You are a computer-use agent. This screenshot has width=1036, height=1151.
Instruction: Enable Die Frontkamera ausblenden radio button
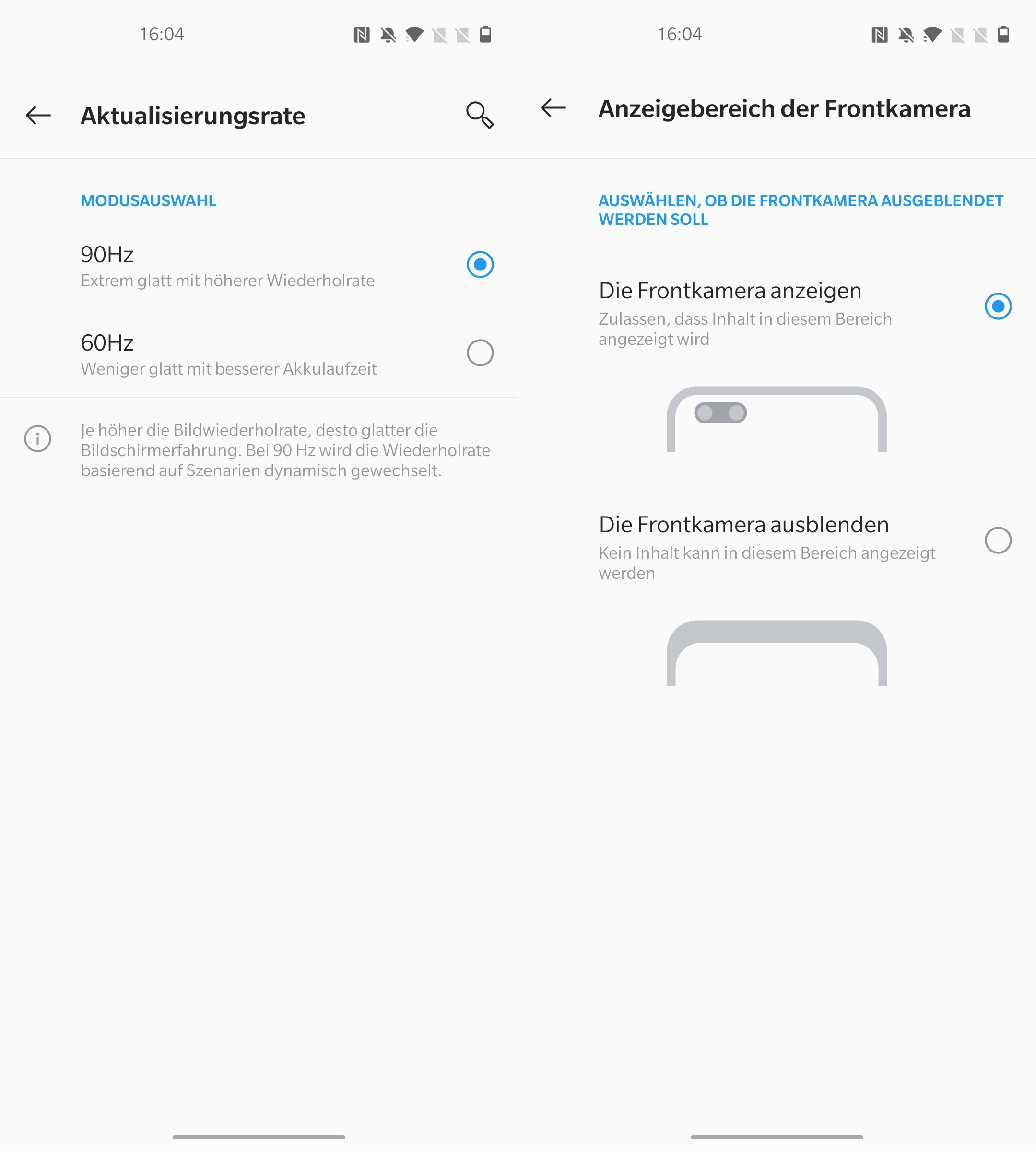coord(998,540)
